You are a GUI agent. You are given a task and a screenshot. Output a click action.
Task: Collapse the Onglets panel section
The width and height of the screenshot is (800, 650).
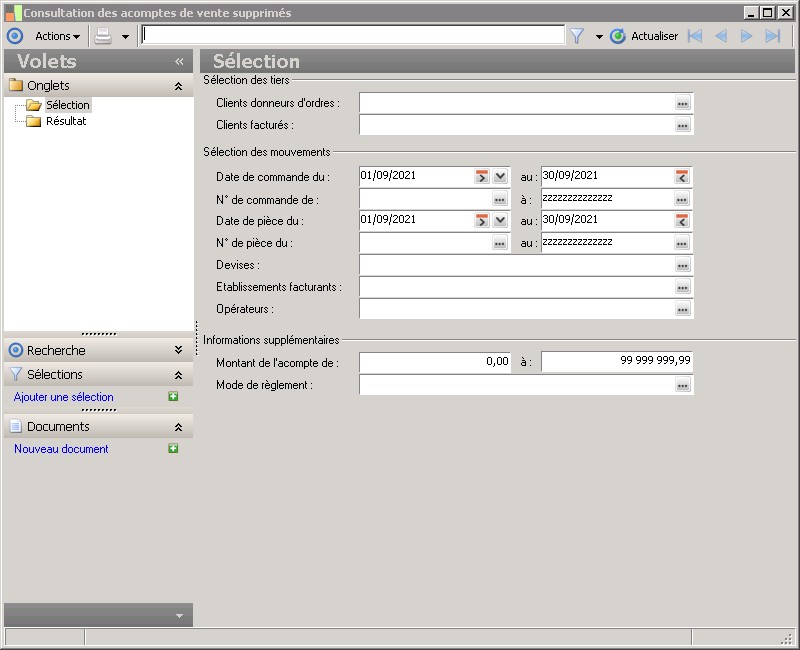click(x=178, y=86)
